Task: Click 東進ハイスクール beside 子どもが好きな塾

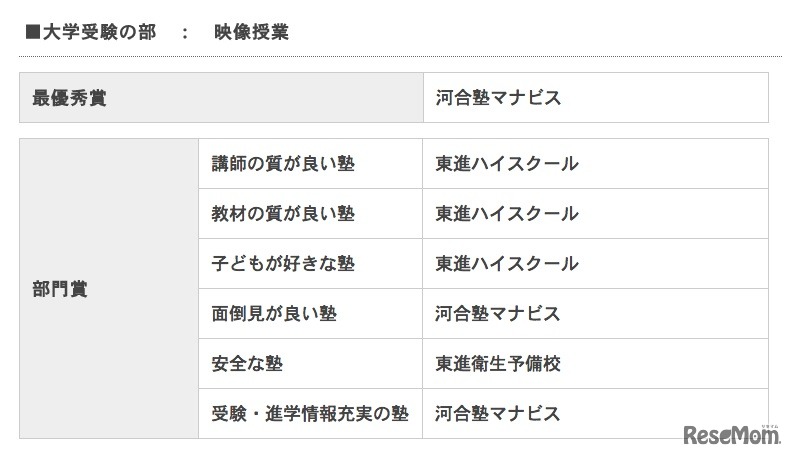Action: [507, 264]
